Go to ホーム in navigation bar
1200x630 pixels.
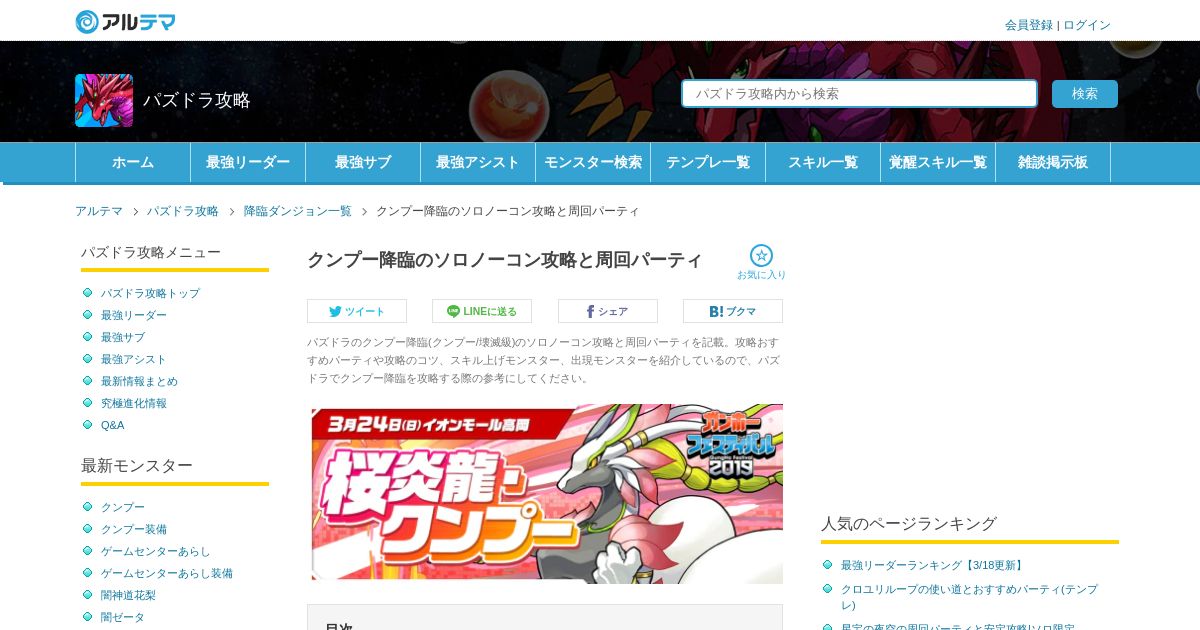[x=133, y=162]
